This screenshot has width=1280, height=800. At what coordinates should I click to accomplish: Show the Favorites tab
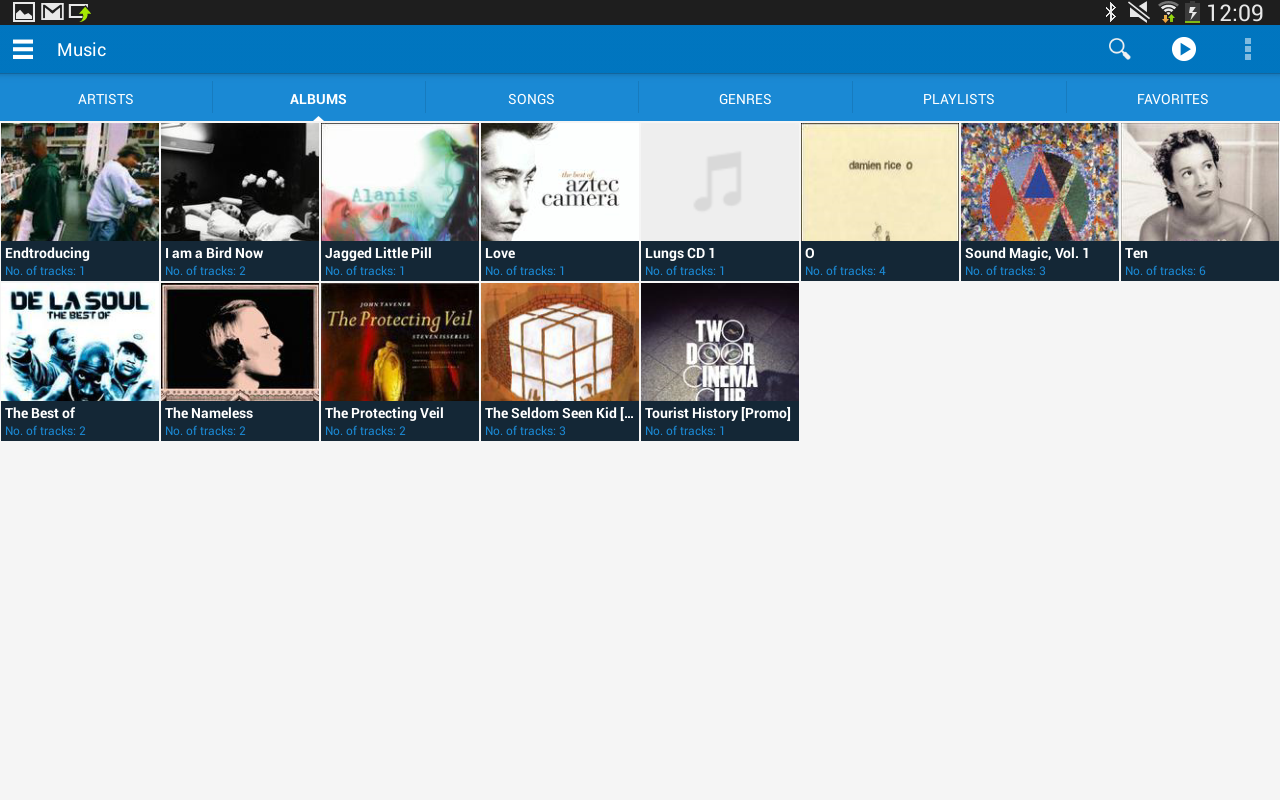tap(1172, 99)
